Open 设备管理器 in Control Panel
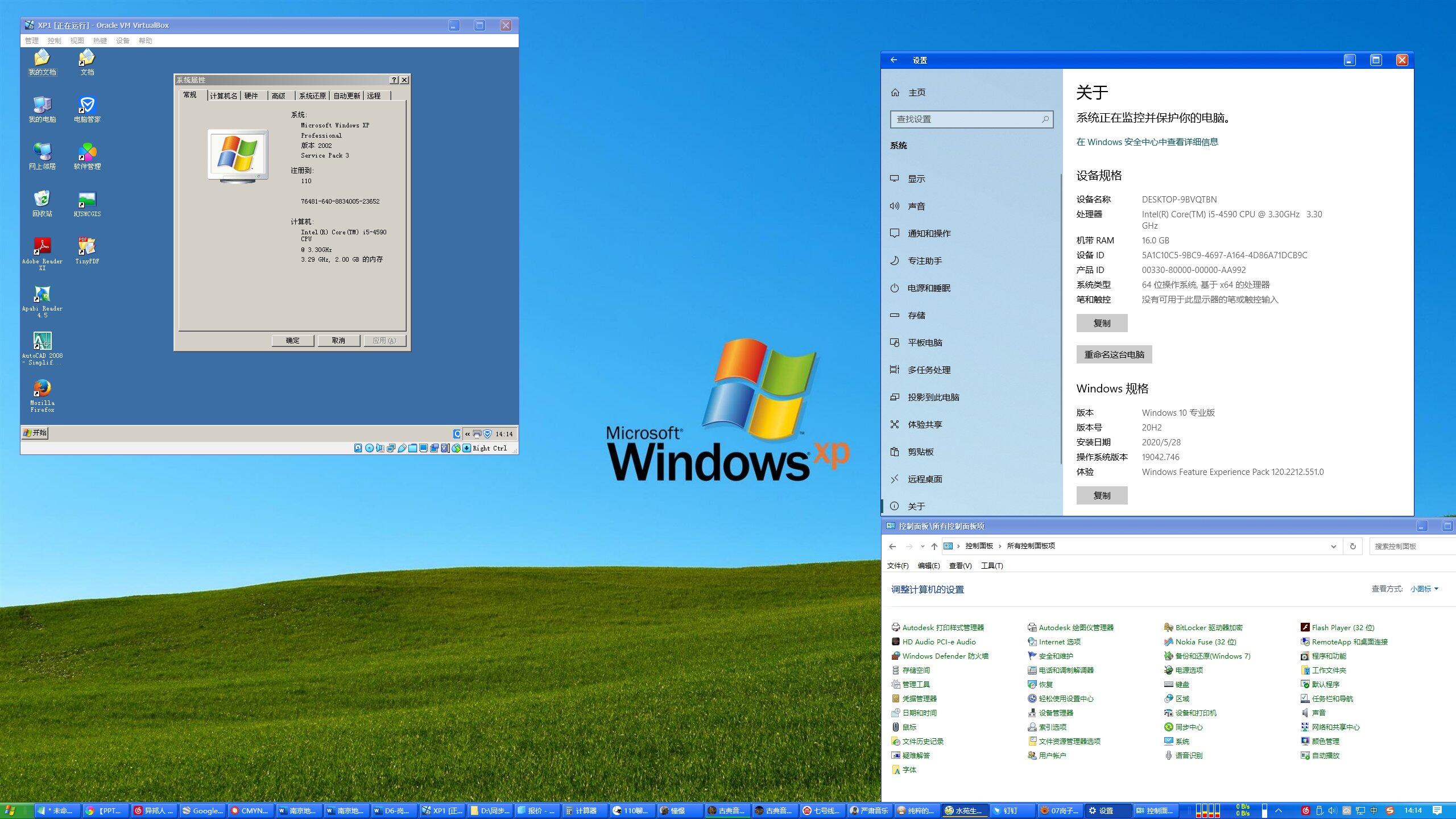Viewport: 1456px width, 819px height. pos(1050,713)
